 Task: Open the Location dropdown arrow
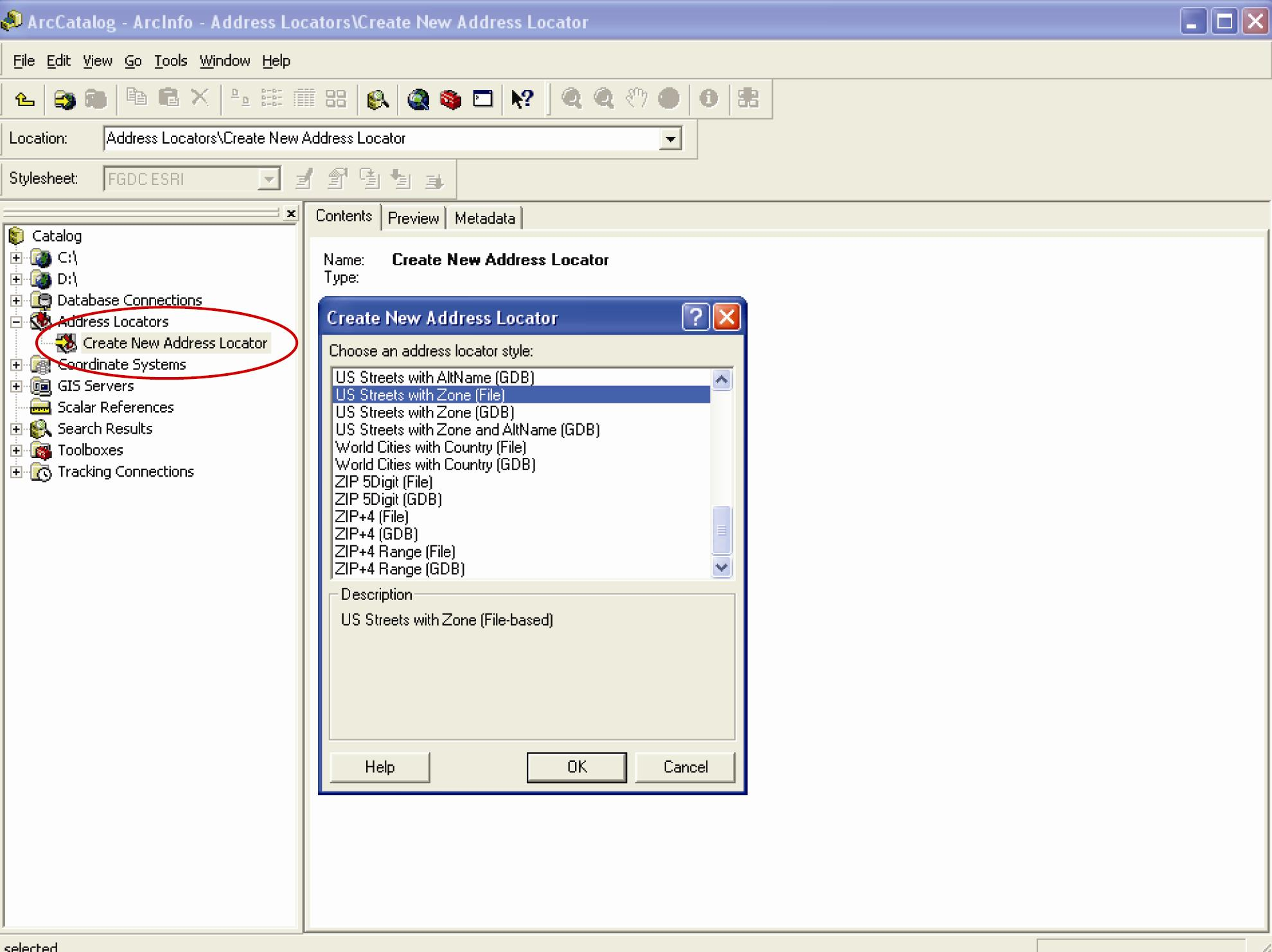tap(670, 139)
